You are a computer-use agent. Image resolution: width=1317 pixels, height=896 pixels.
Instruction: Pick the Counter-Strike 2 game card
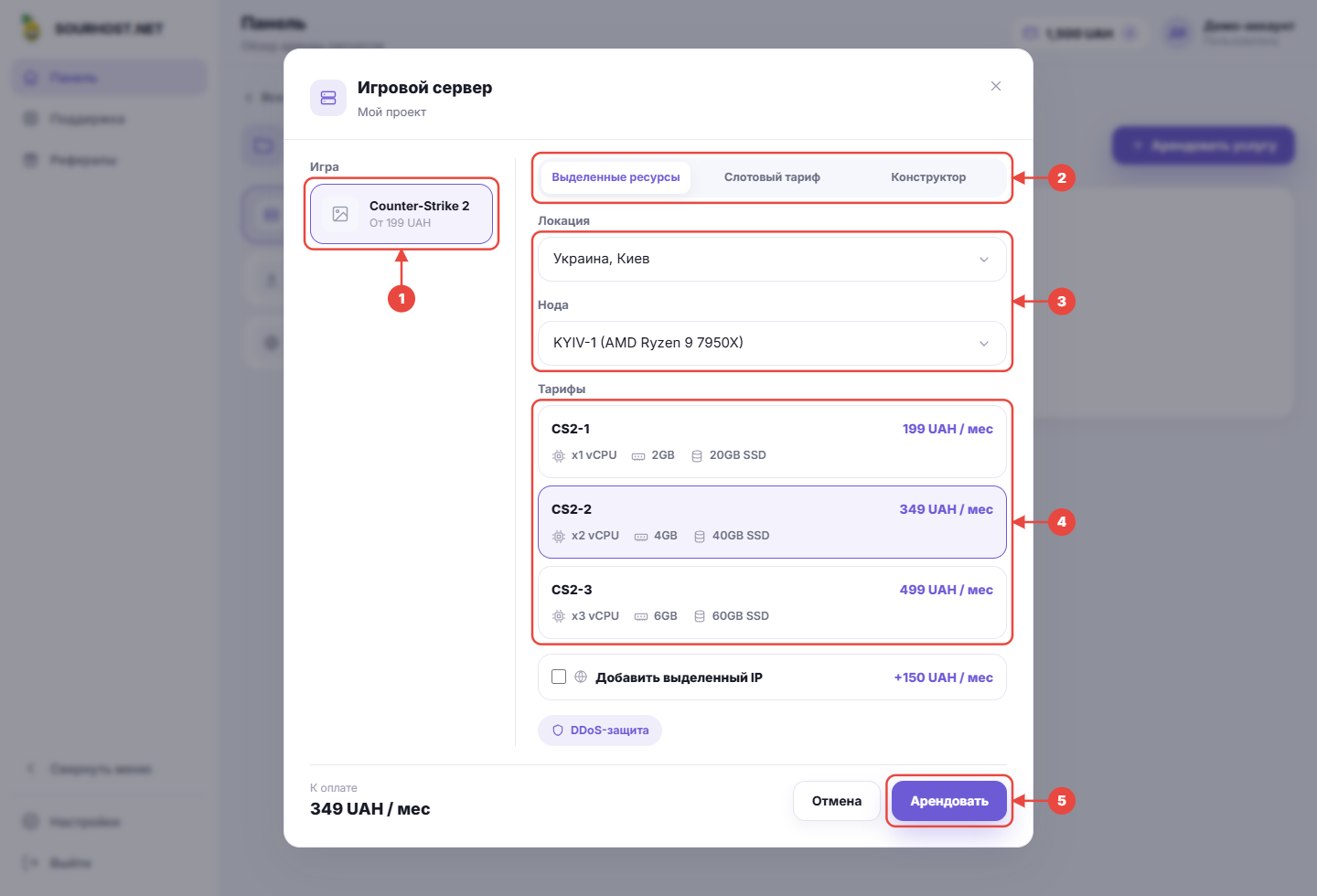click(402, 214)
